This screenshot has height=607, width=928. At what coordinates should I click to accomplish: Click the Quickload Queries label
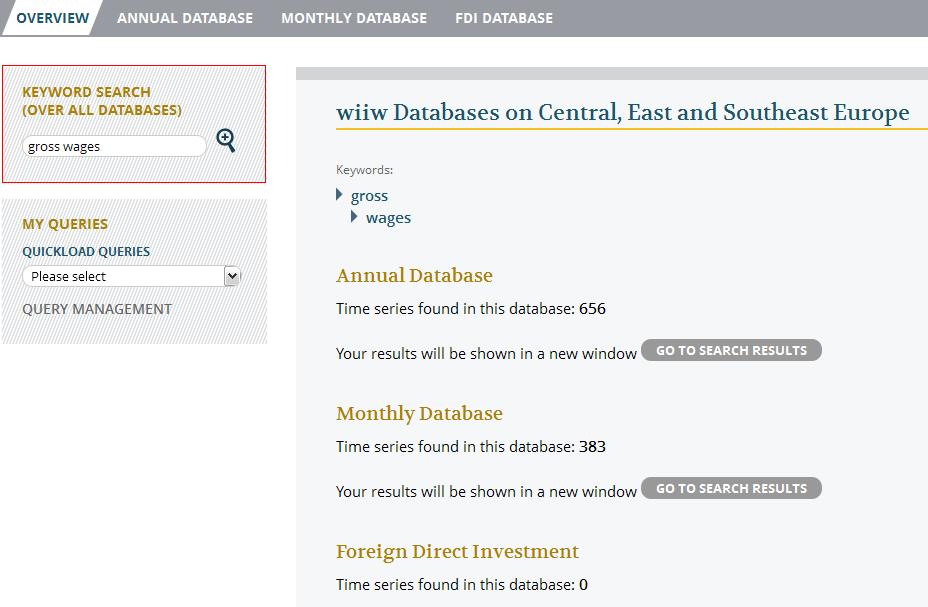(86, 252)
